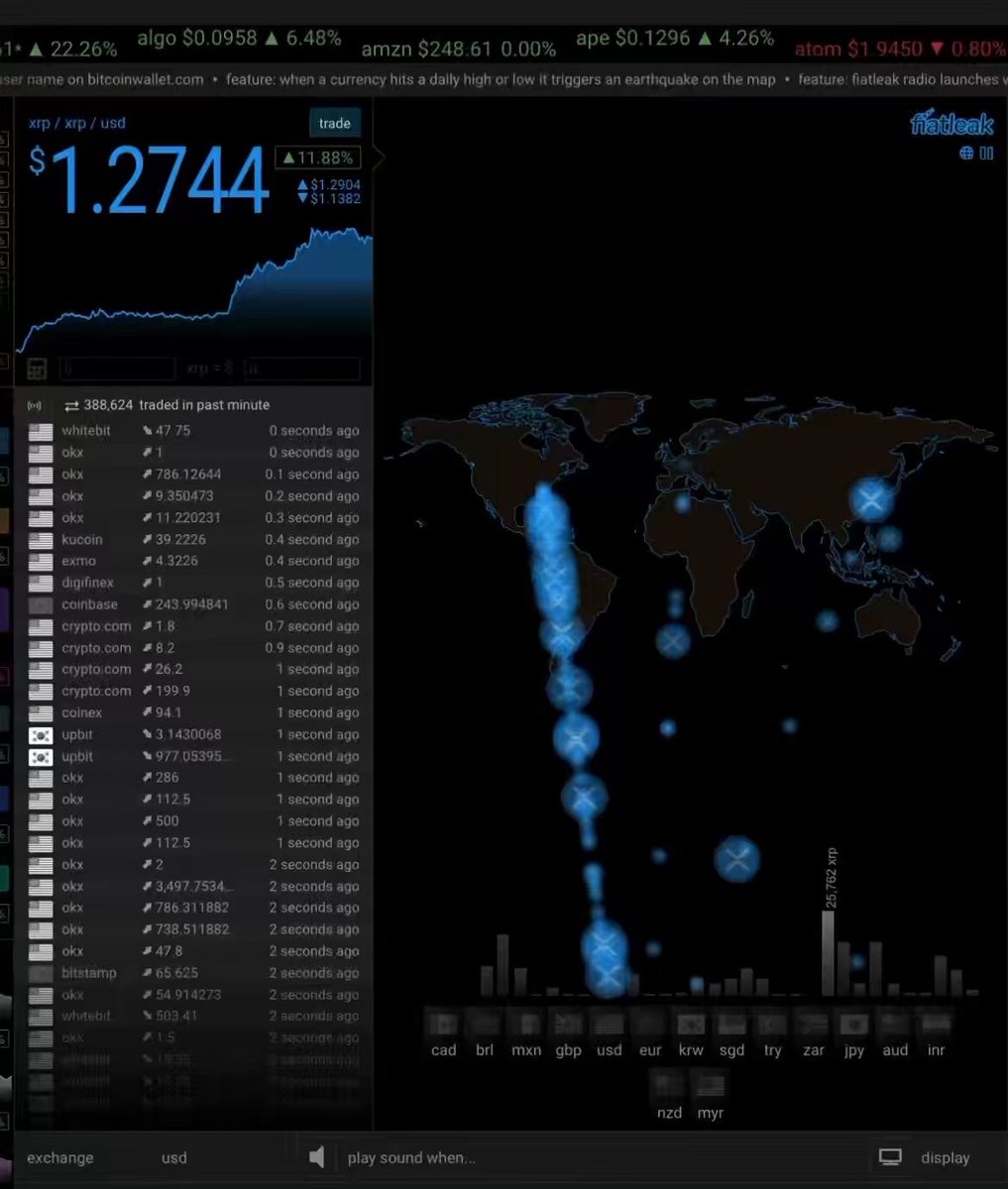Select the coinex 94.1 trade row

(194, 712)
